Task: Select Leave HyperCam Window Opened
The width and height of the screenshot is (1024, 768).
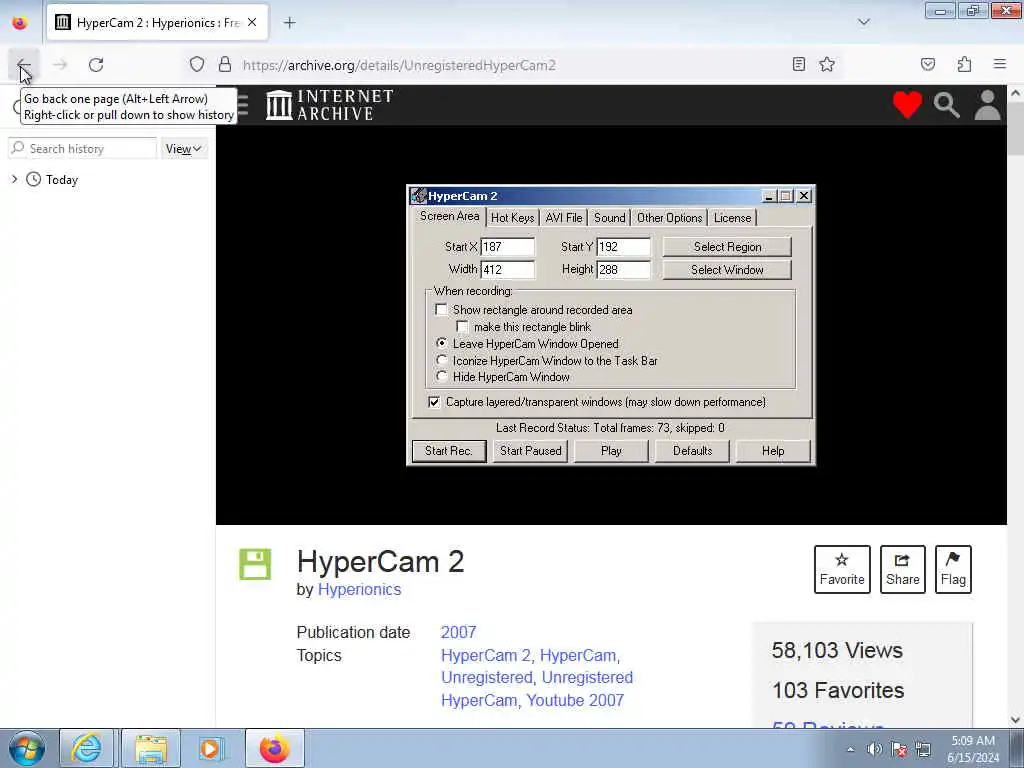Action: 442,343
